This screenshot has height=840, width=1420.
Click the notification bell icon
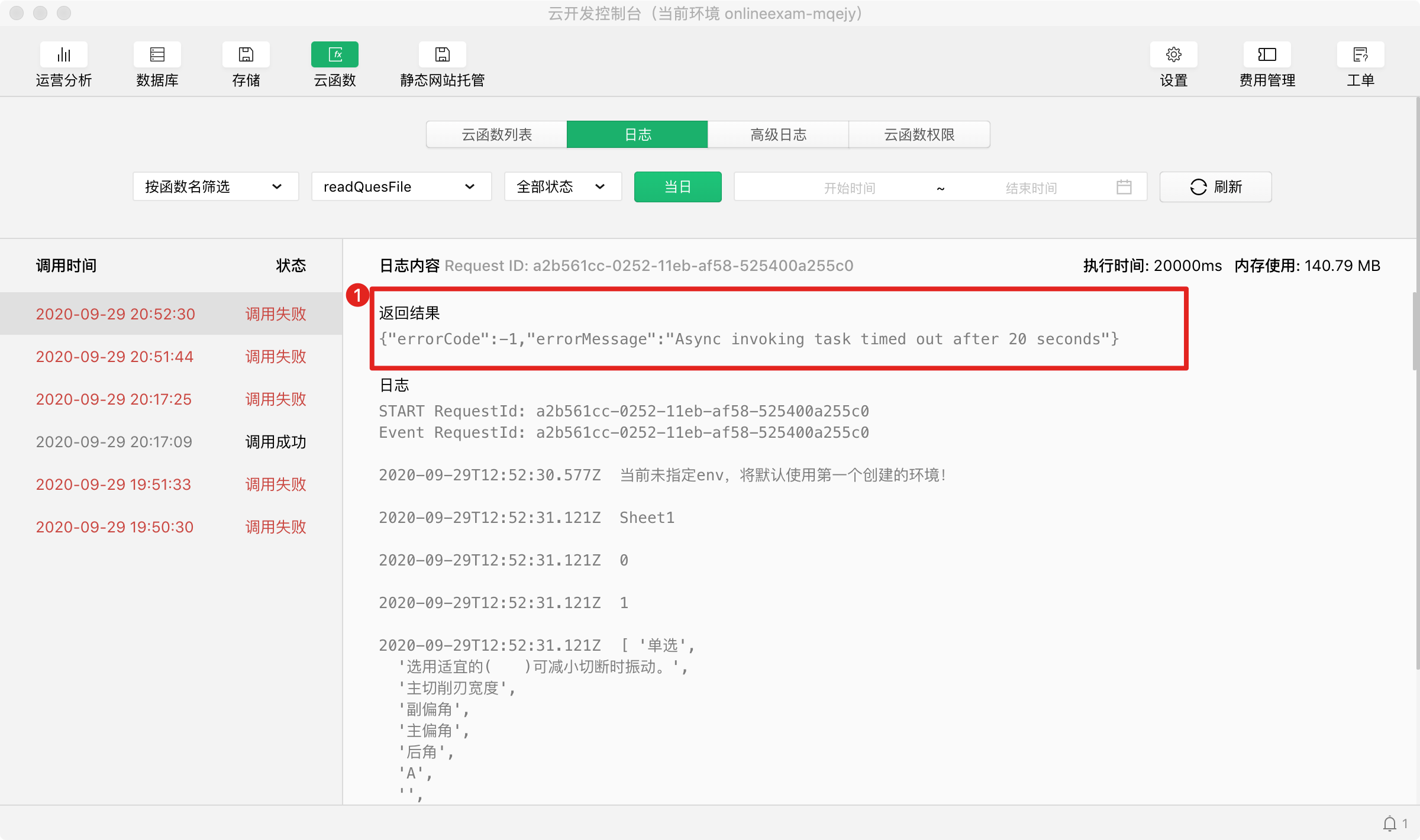[x=1390, y=823]
